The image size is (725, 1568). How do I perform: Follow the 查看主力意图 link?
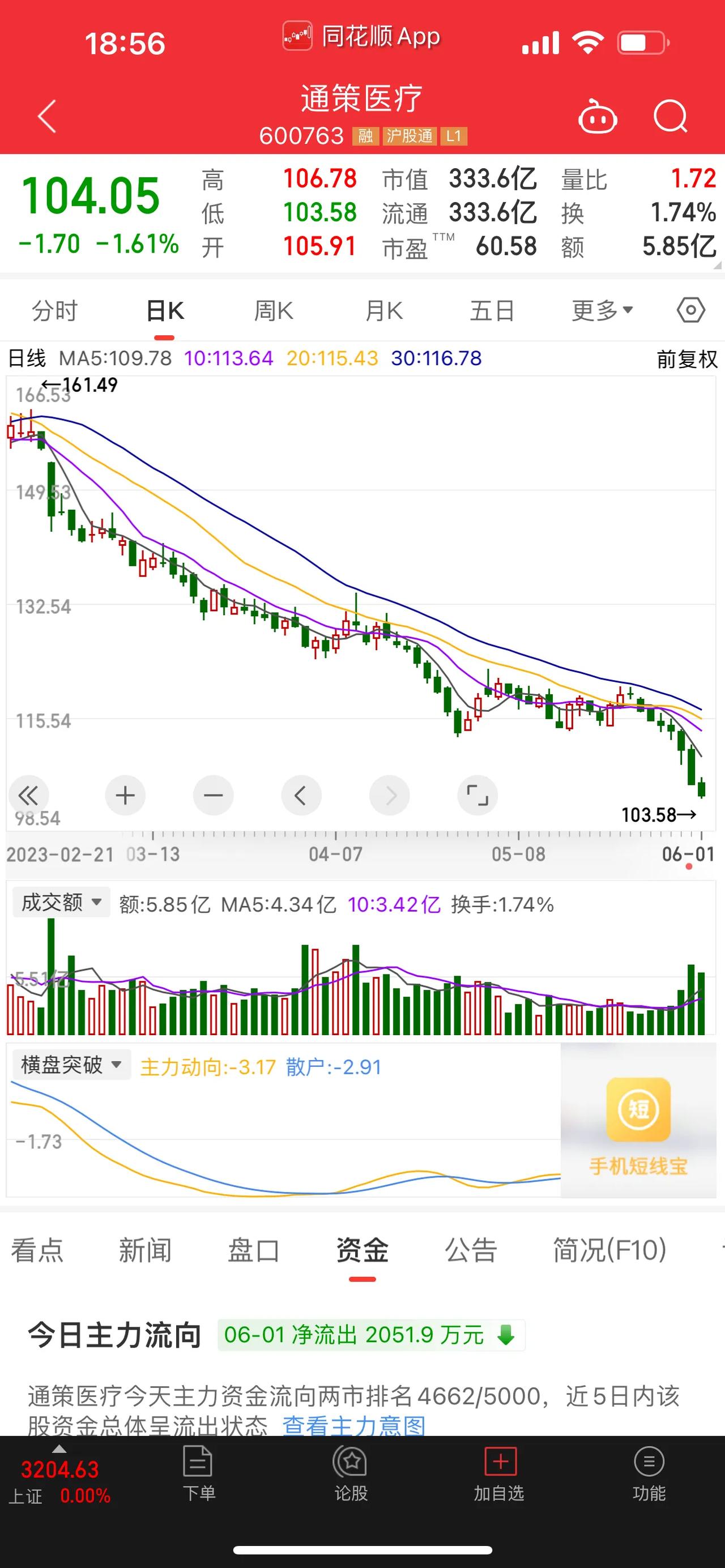click(353, 1426)
